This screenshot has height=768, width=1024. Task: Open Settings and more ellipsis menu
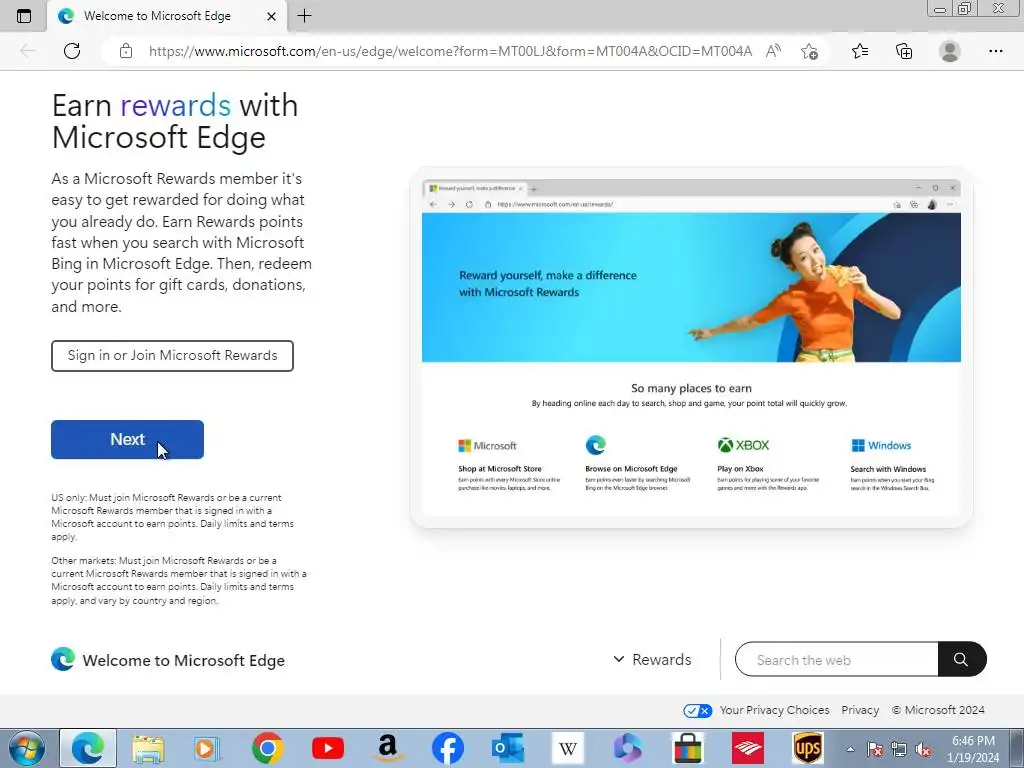(995, 51)
